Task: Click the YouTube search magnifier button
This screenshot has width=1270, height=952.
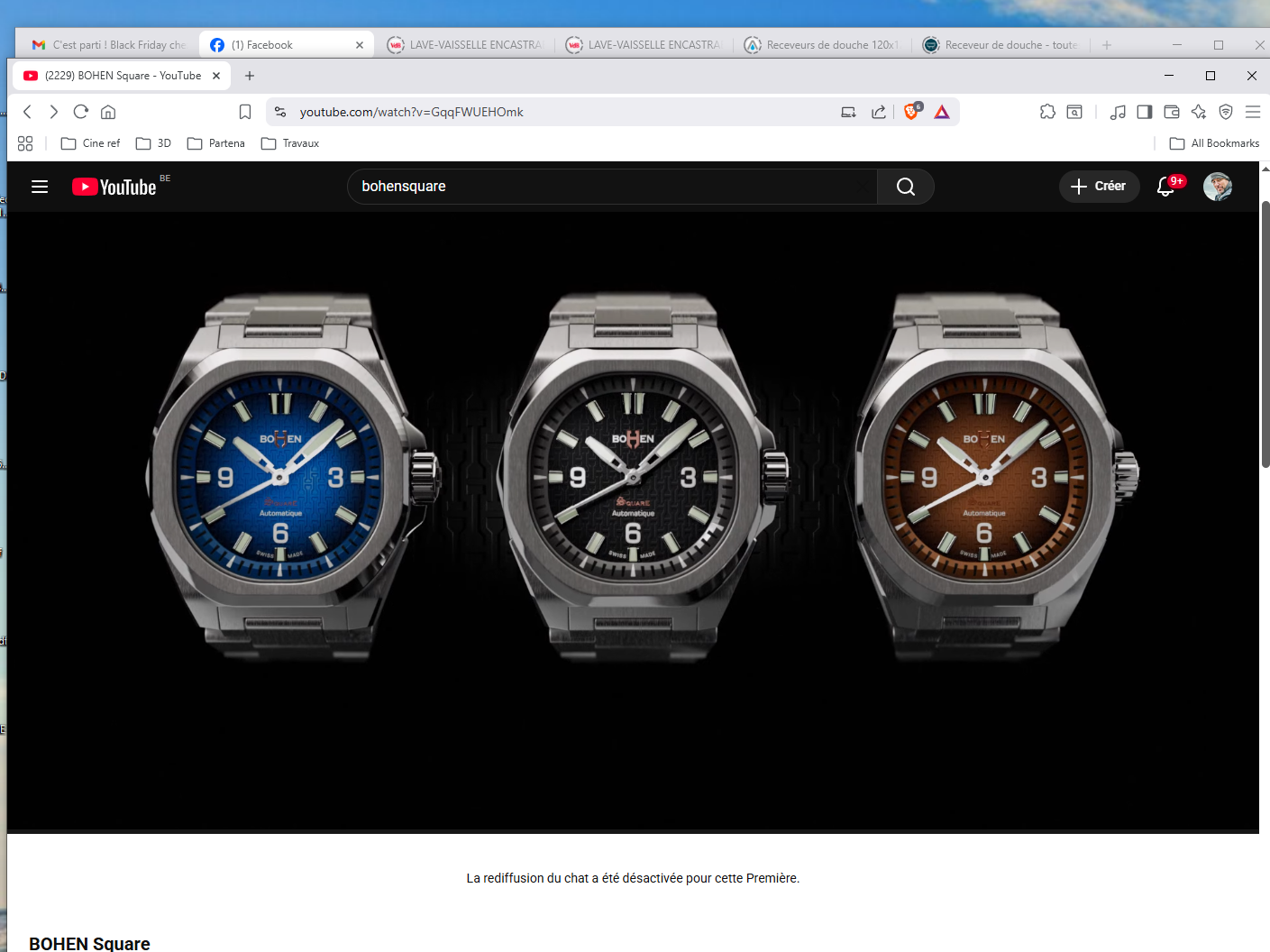Action: pos(906,187)
